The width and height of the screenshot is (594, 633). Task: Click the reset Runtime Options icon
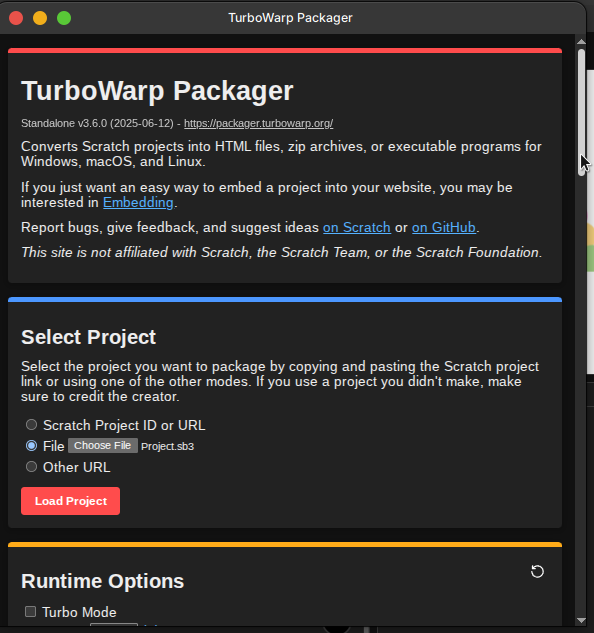click(537, 571)
